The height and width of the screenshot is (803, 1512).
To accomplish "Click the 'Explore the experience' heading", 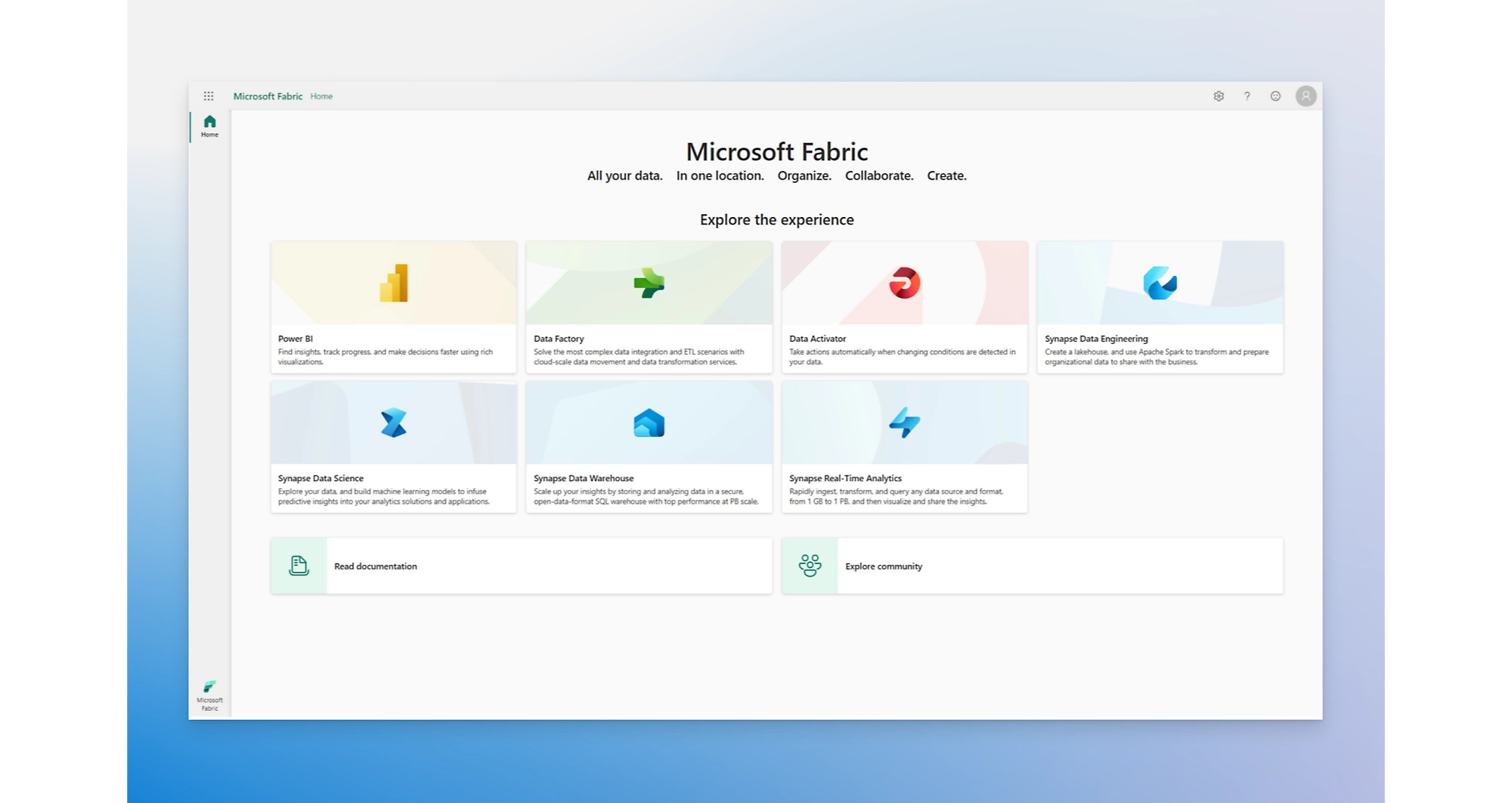I will (x=776, y=220).
